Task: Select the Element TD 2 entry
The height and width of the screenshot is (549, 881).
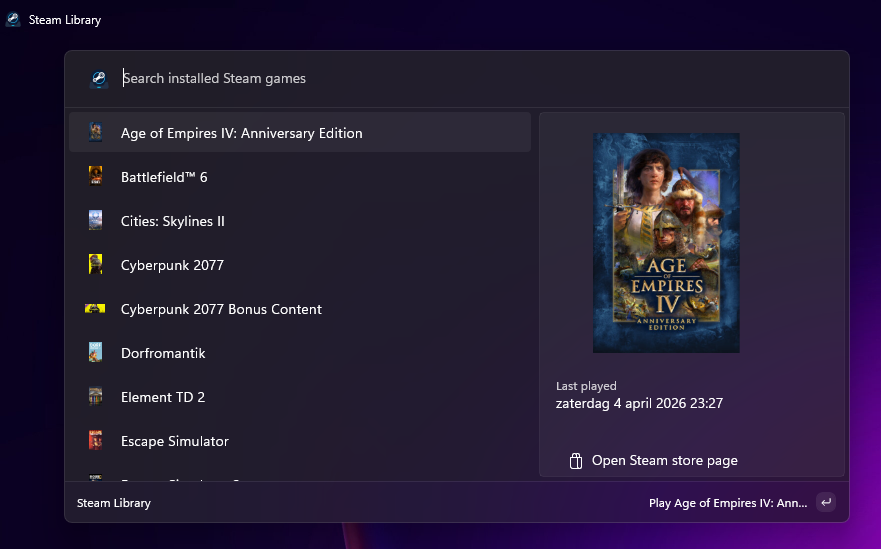Action: coord(300,396)
